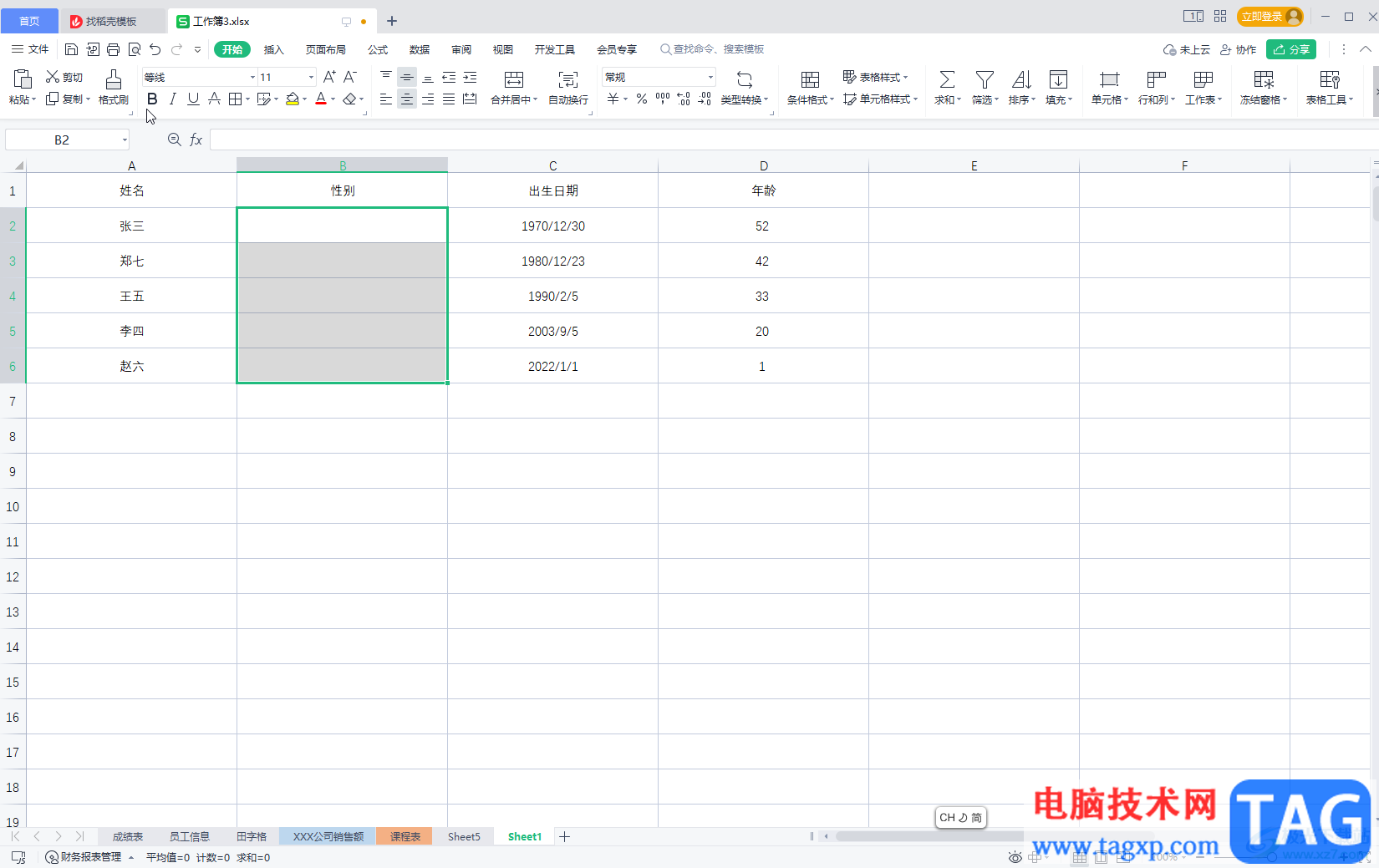Viewport: 1379px width, 868px height.
Task: Click the Sort (排序) icon
Action: (x=1021, y=79)
